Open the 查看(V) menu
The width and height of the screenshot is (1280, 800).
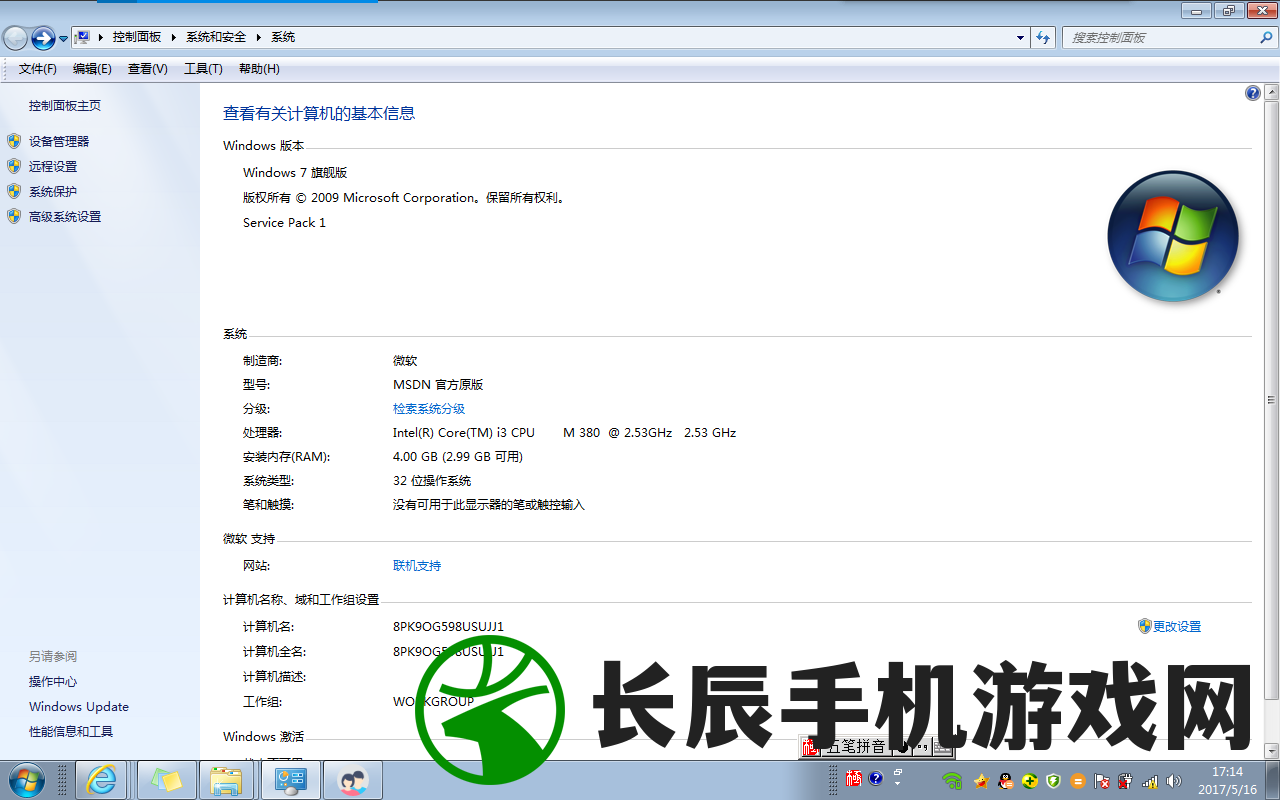[148, 69]
